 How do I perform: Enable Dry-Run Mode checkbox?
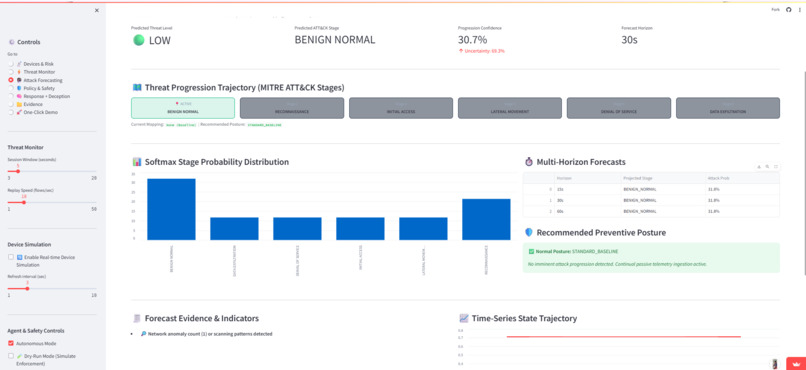tap(11, 356)
